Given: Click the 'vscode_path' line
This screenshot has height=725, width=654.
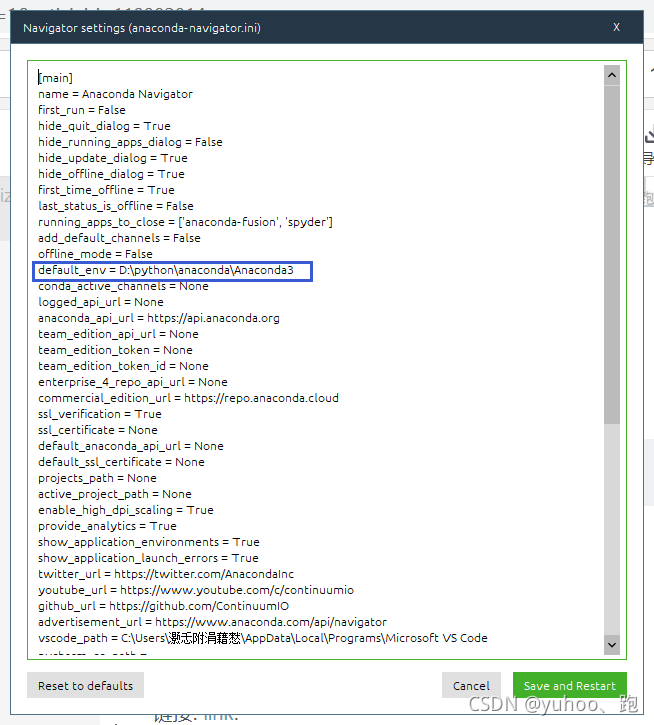Looking at the screenshot, I should [263, 638].
